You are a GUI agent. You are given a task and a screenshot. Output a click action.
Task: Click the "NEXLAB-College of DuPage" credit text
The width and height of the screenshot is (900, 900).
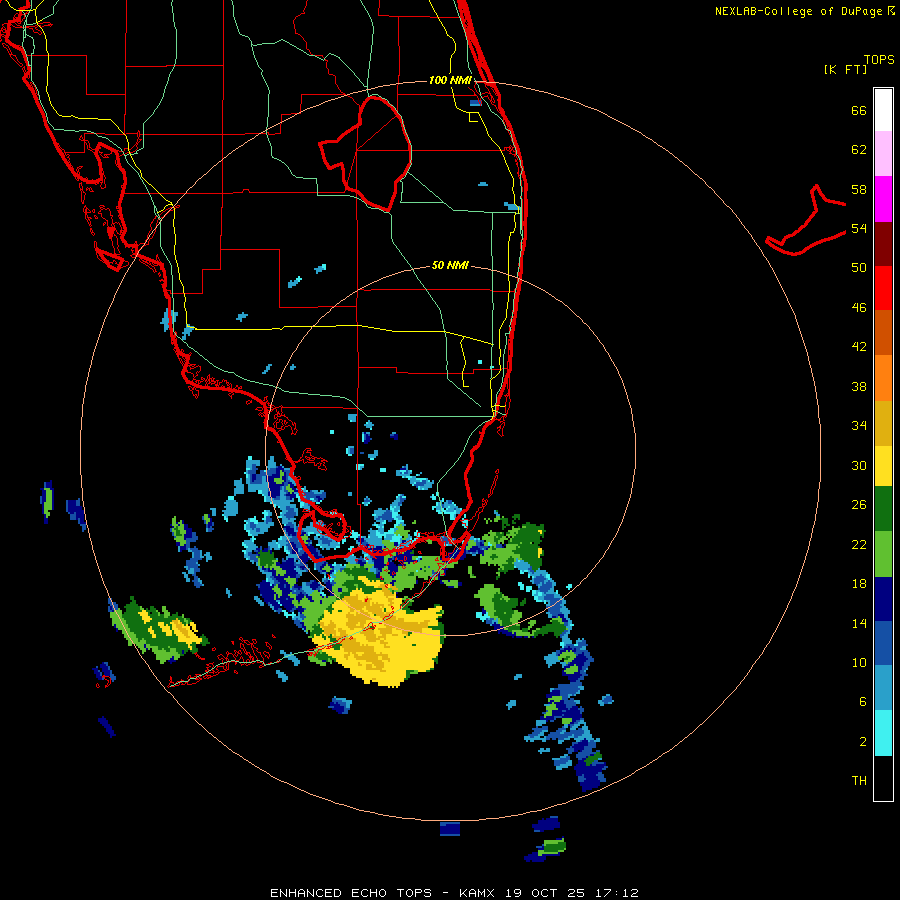point(798,11)
